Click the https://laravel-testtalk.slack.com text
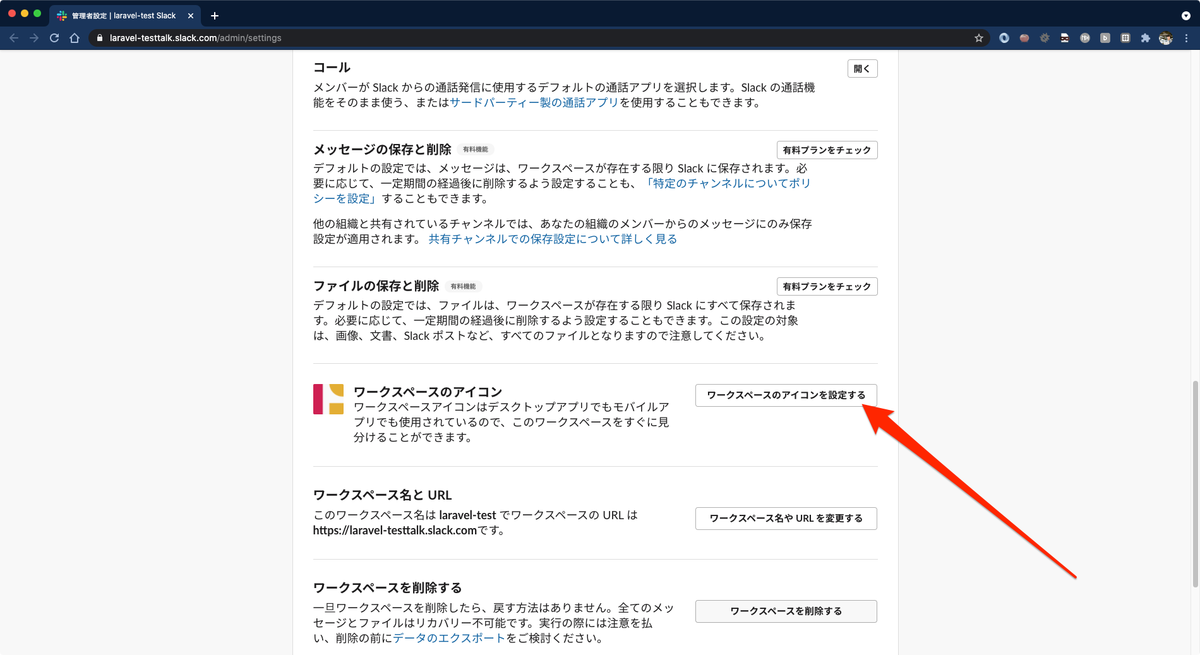1200x655 pixels. pyautogui.click(x=394, y=530)
